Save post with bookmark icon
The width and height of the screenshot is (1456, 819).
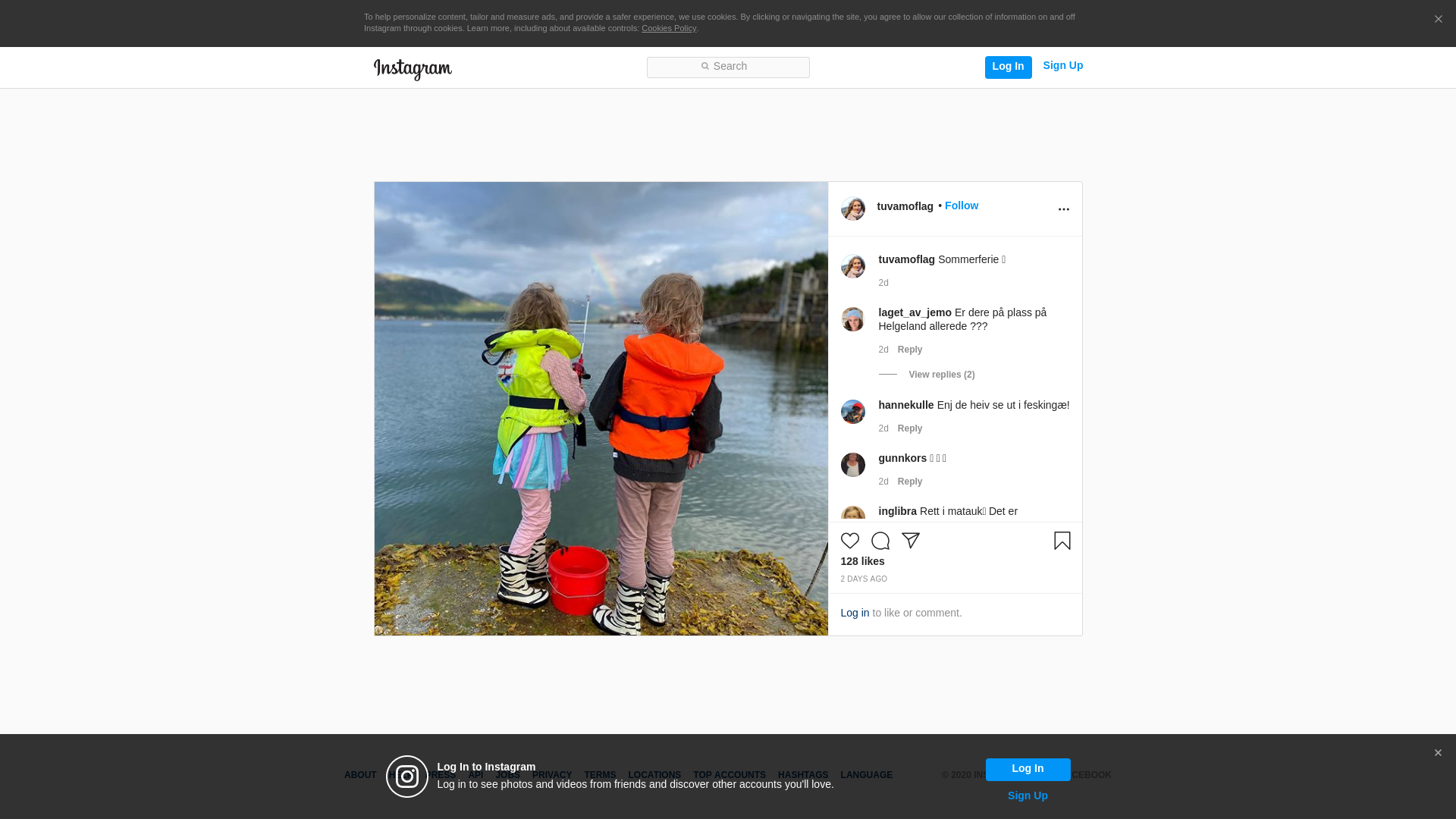click(x=1062, y=540)
